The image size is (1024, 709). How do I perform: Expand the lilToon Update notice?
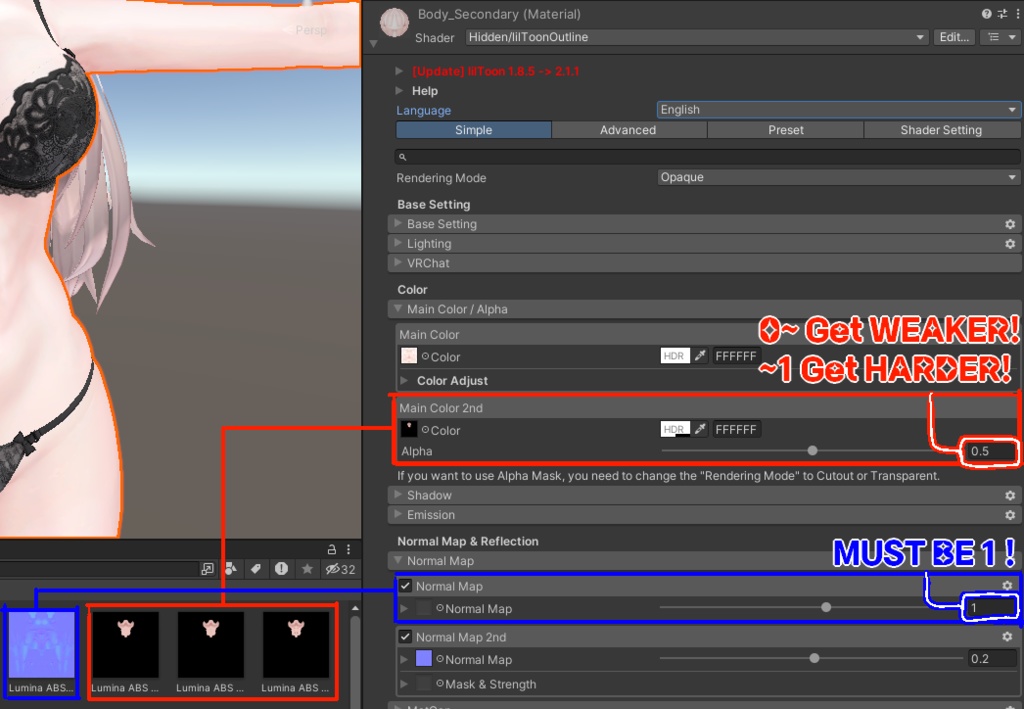(x=399, y=71)
